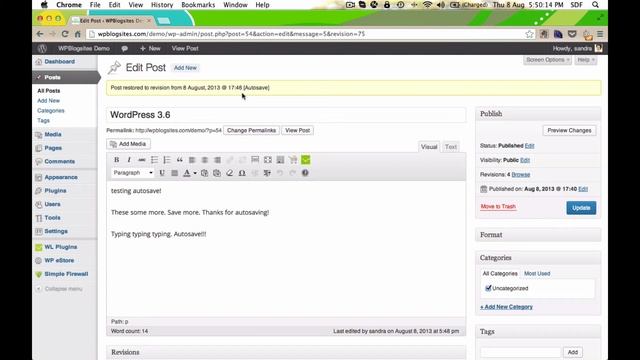
Task: Click the shopping cart toolbar icon
Action: tap(293, 160)
